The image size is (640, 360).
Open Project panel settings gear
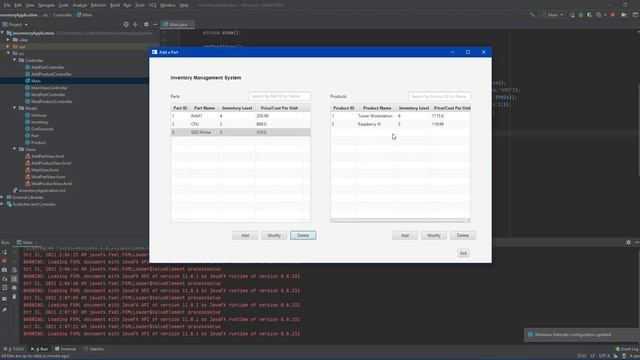coord(146,24)
